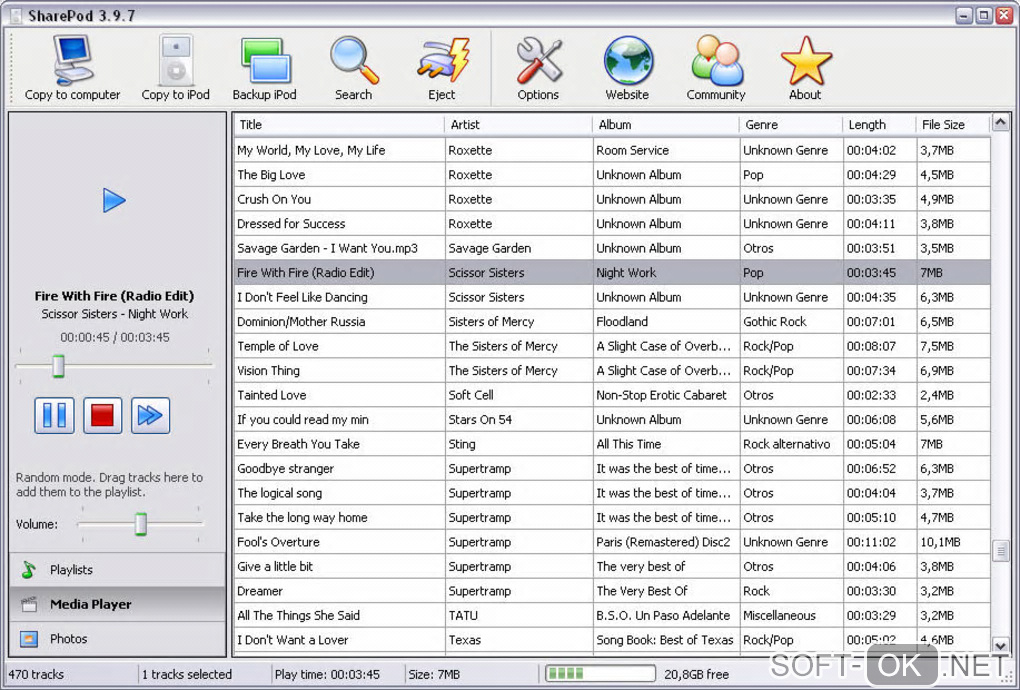Switch to the Playlists panel
This screenshot has width=1020, height=690.
[x=117, y=570]
